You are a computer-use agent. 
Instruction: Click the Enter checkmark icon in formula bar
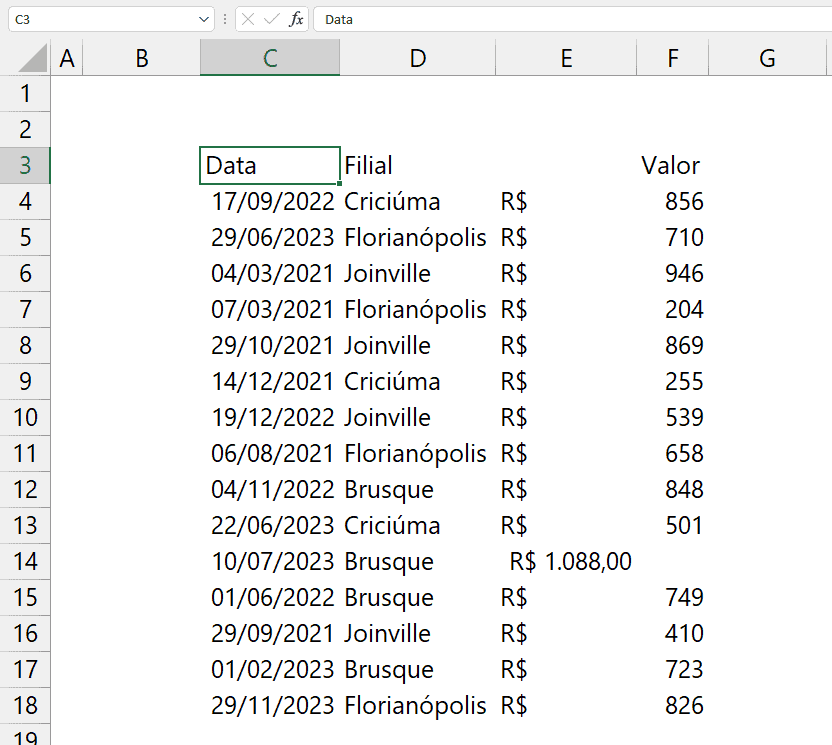click(272, 20)
